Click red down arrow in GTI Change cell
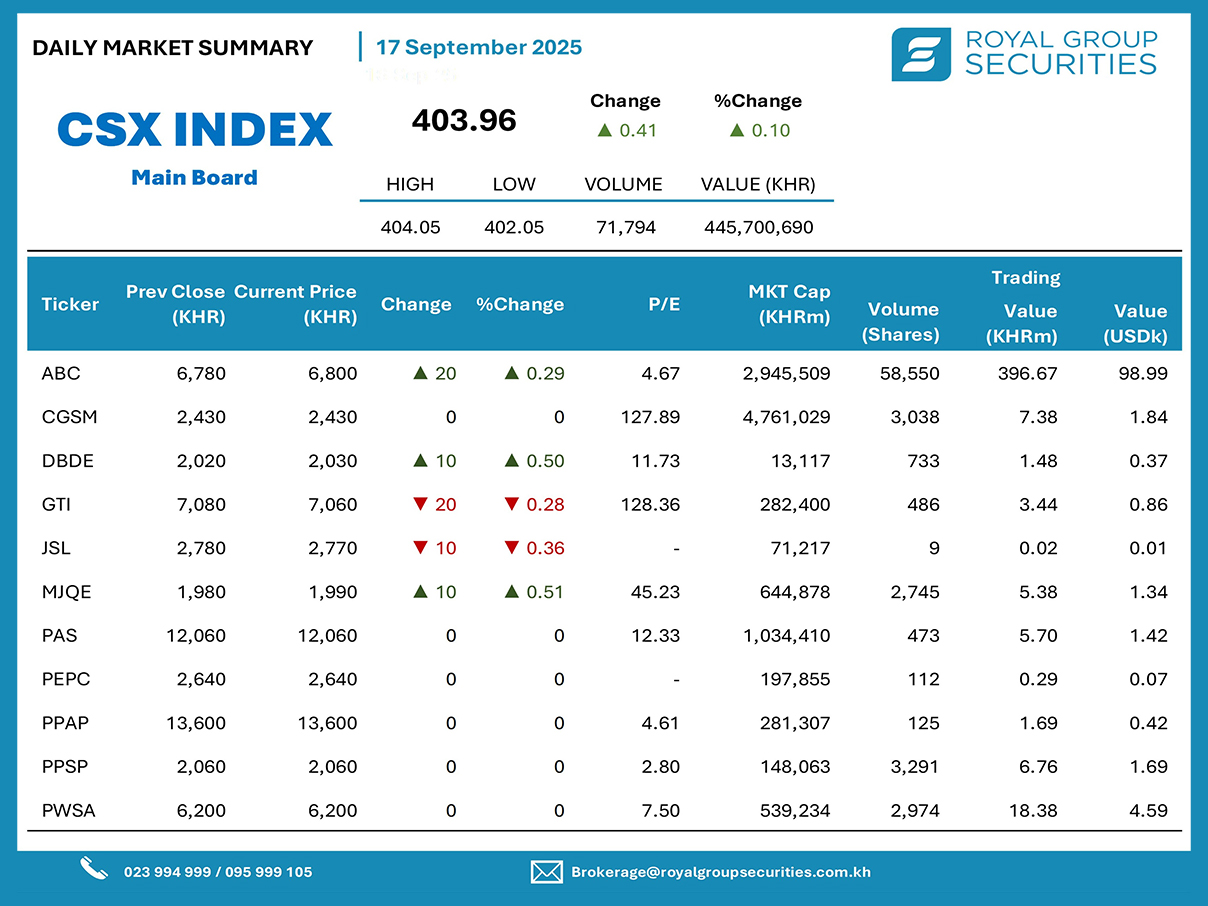Image resolution: width=1208 pixels, height=906 pixels. pyautogui.click(x=421, y=505)
